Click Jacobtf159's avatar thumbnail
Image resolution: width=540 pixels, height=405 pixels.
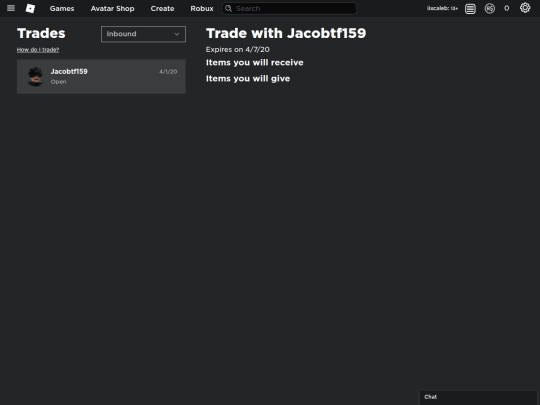[35, 76]
